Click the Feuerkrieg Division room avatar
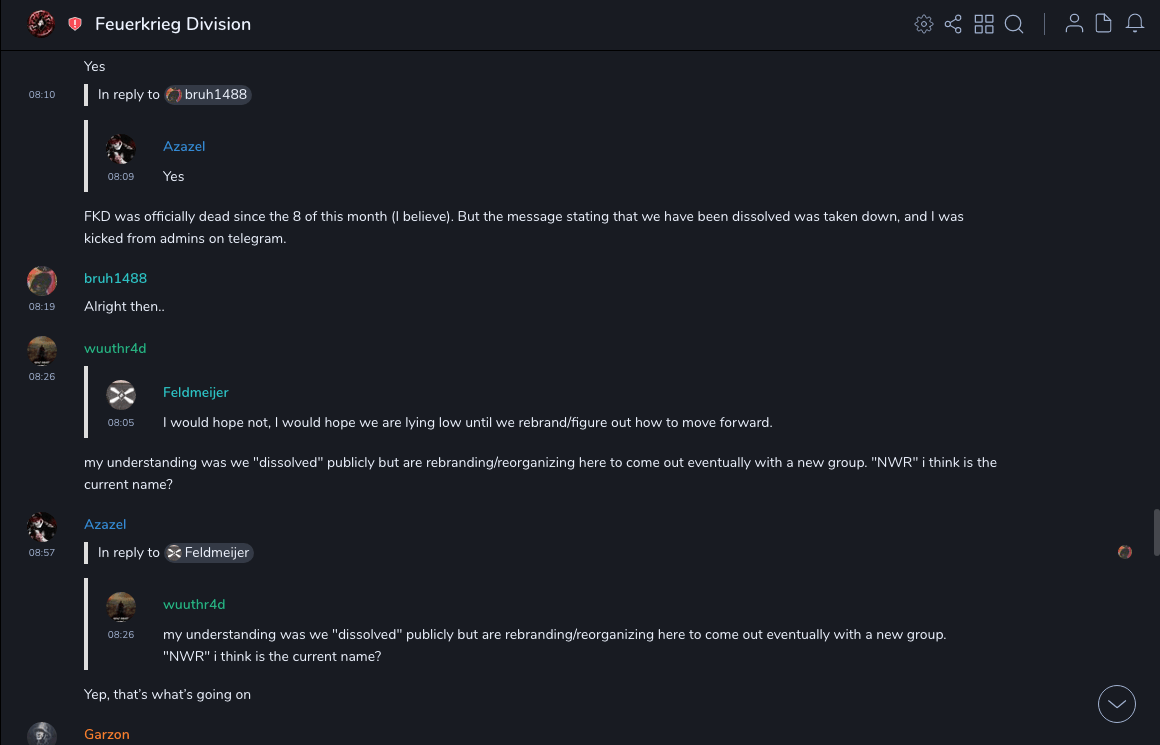This screenshot has width=1160, height=745. [x=41, y=24]
